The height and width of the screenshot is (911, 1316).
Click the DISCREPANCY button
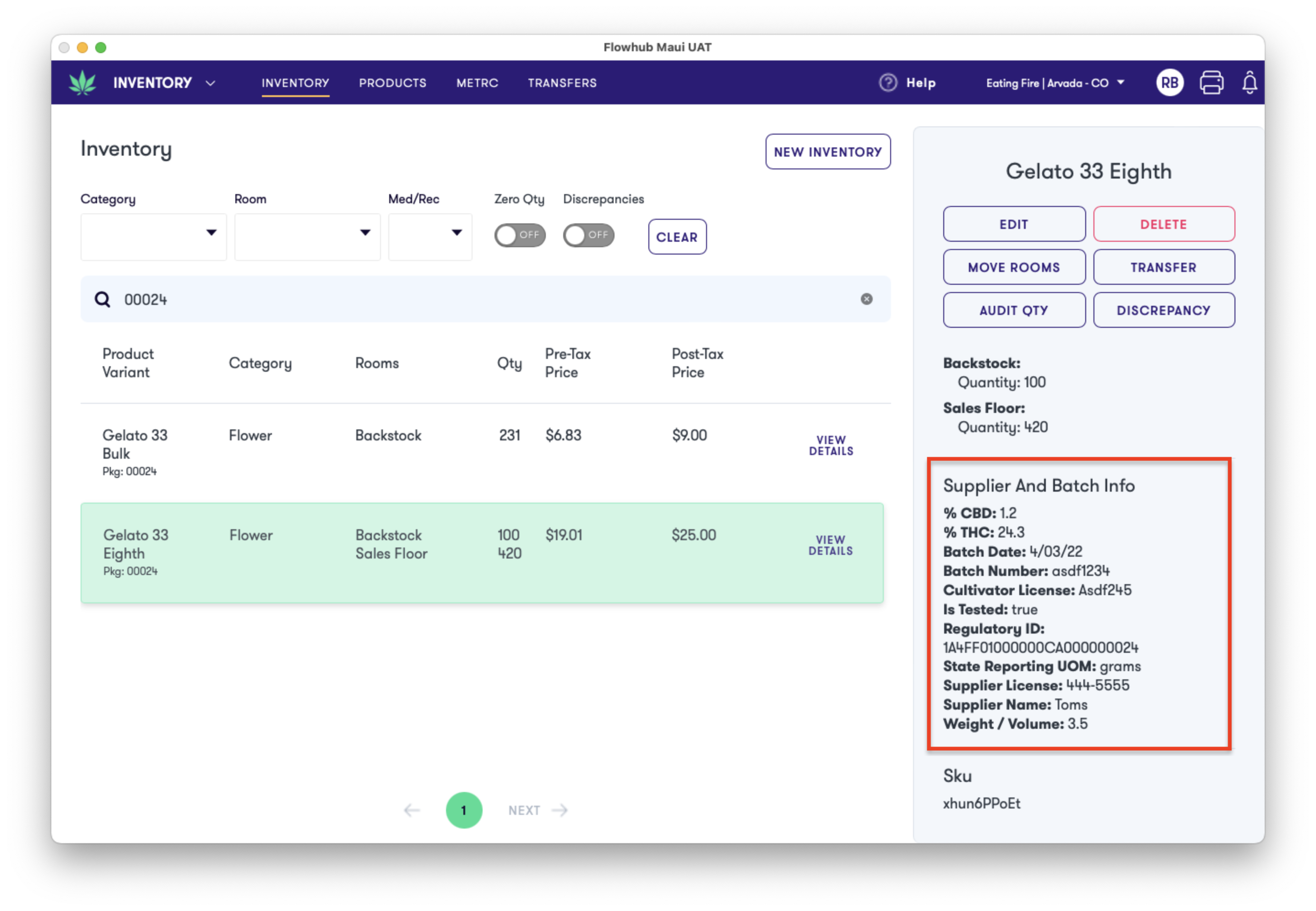click(1164, 310)
